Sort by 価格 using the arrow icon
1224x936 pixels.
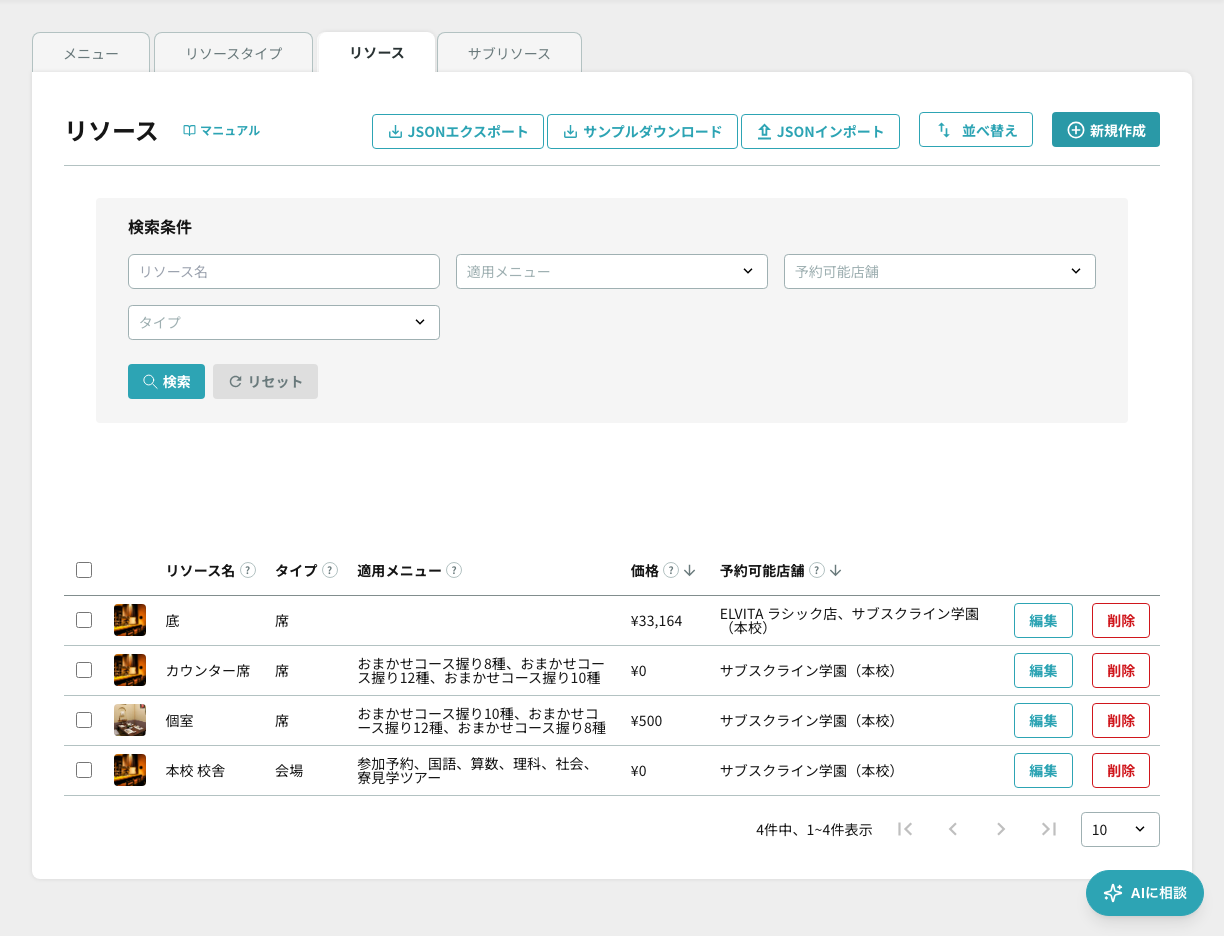click(x=690, y=570)
